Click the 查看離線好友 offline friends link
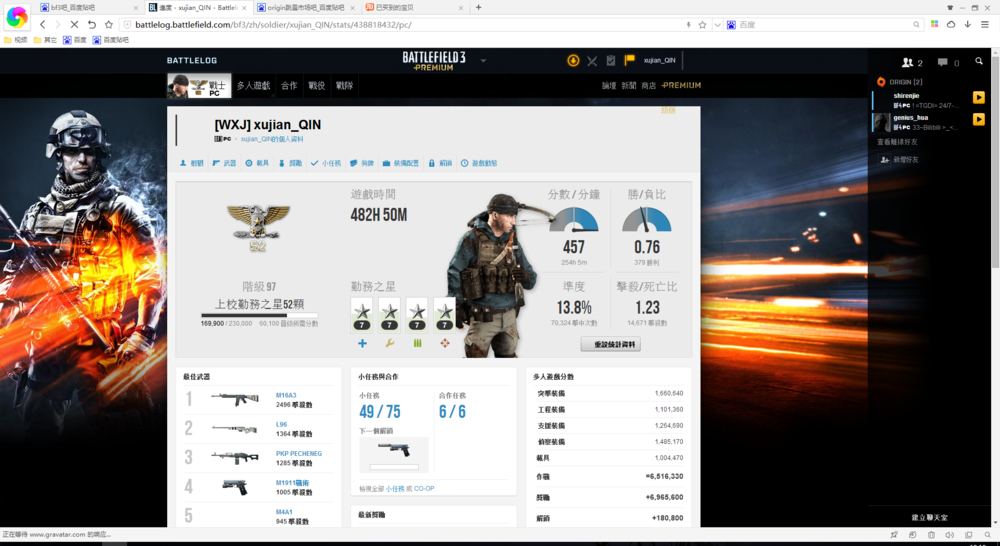Screen dimensions: 1000x546 [x=897, y=142]
